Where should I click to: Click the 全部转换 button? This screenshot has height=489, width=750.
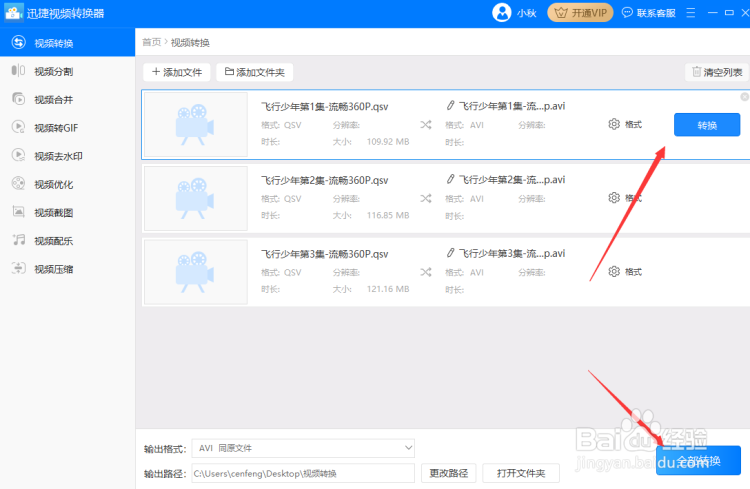698,460
